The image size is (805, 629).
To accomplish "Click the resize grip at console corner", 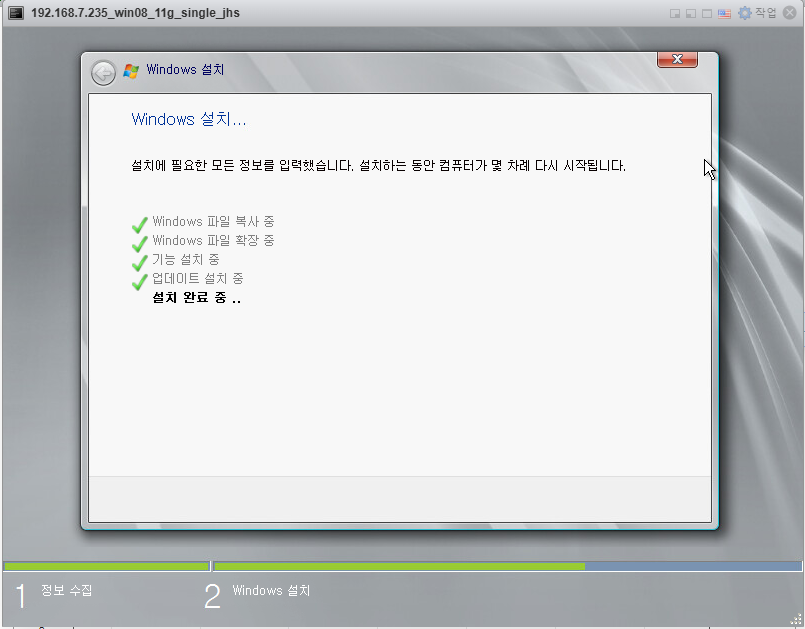I will 796,620.
